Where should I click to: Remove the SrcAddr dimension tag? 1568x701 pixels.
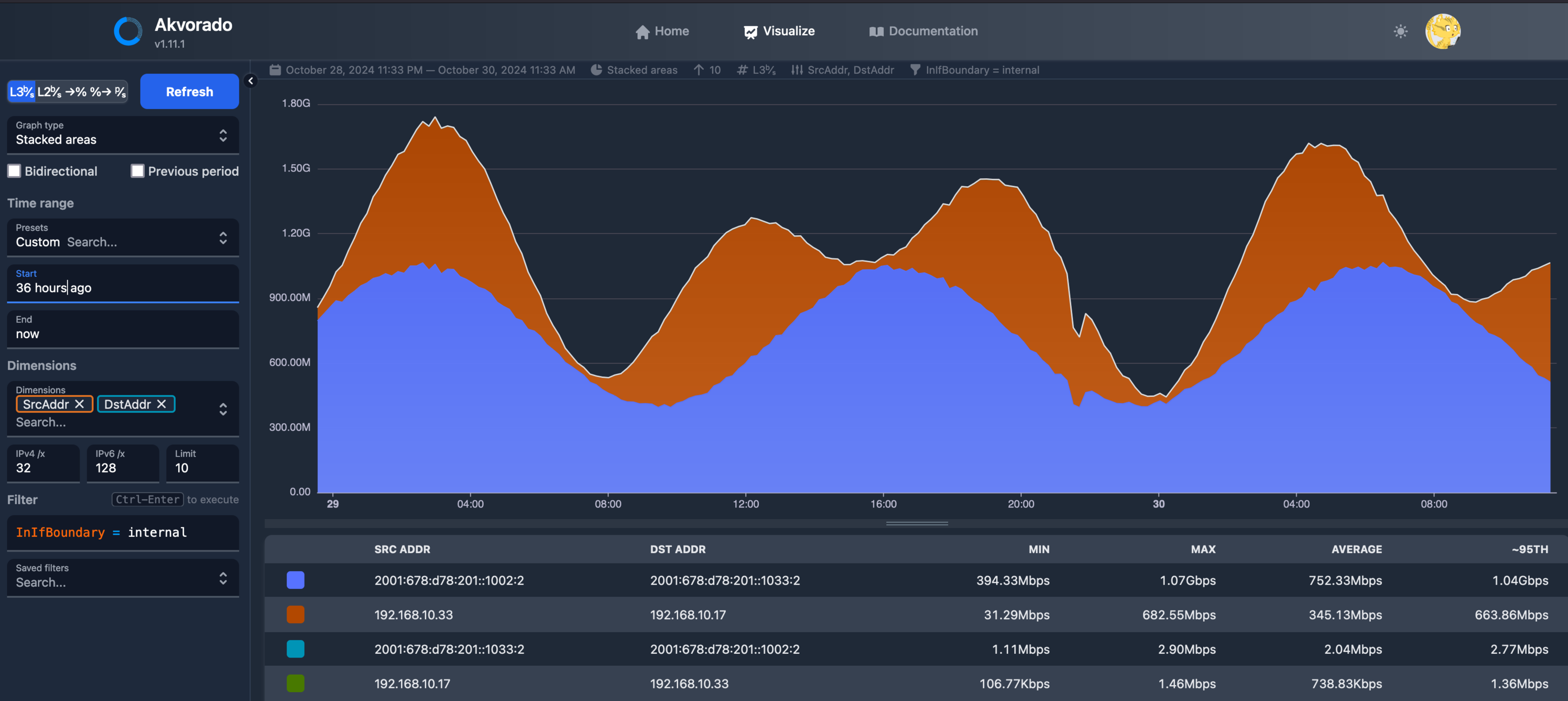(x=80, y=404)
